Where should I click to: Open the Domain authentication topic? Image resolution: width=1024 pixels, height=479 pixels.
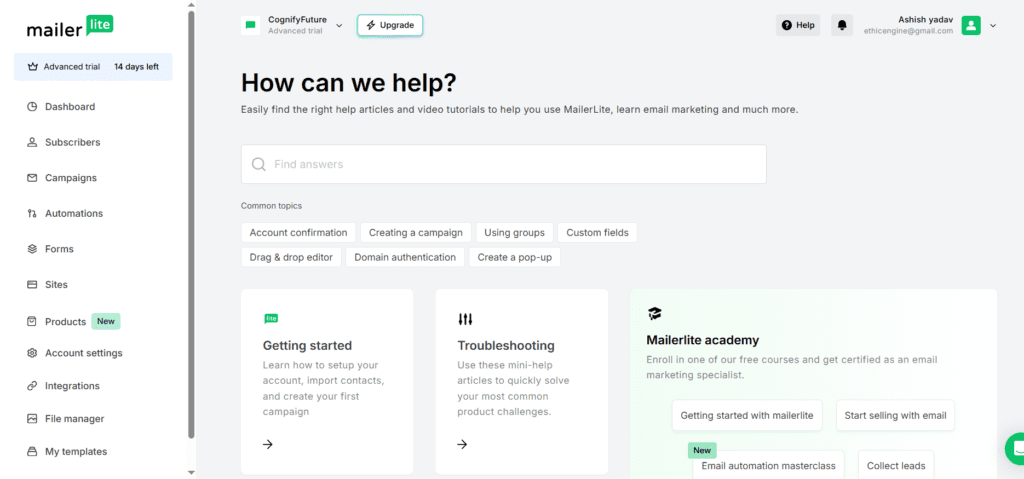[405, 257]
